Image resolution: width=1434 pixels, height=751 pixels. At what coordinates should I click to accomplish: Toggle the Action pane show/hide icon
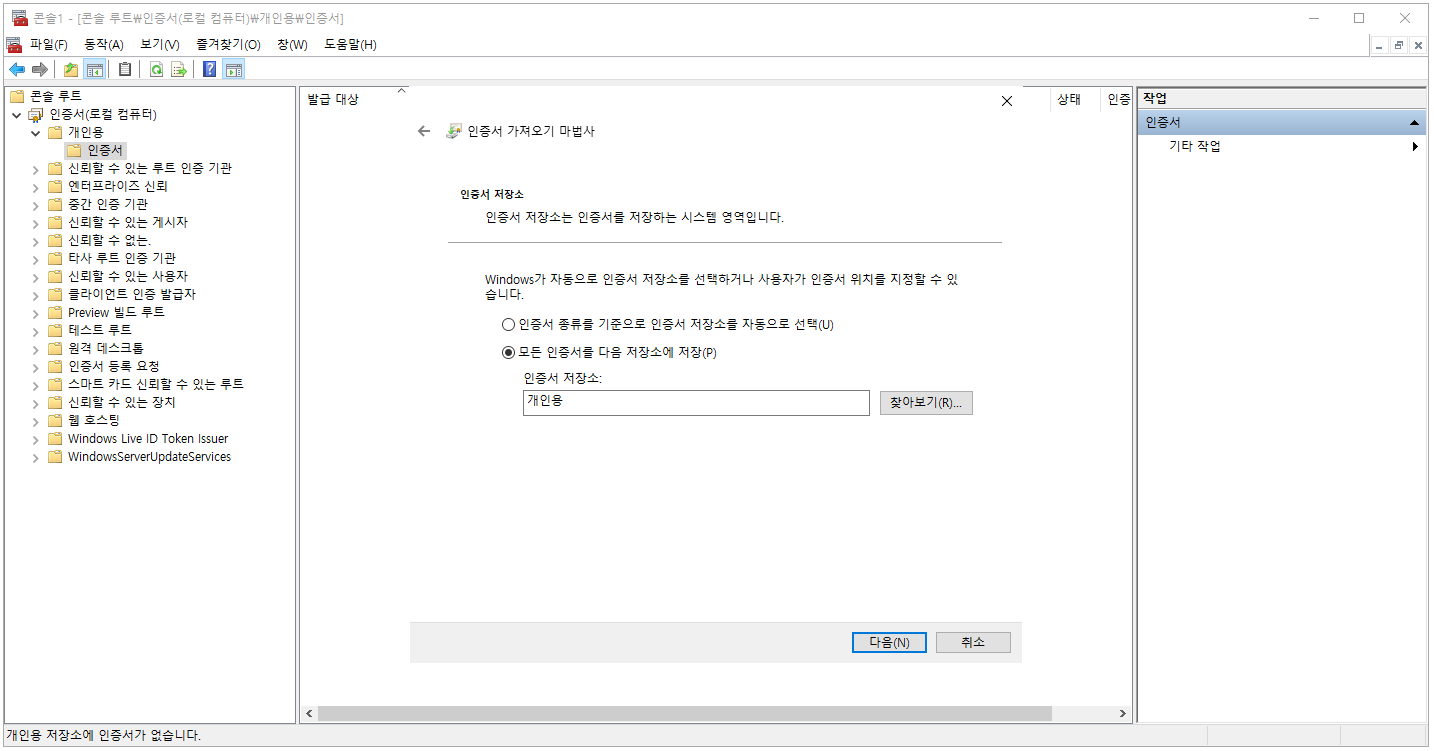(234, 69)
